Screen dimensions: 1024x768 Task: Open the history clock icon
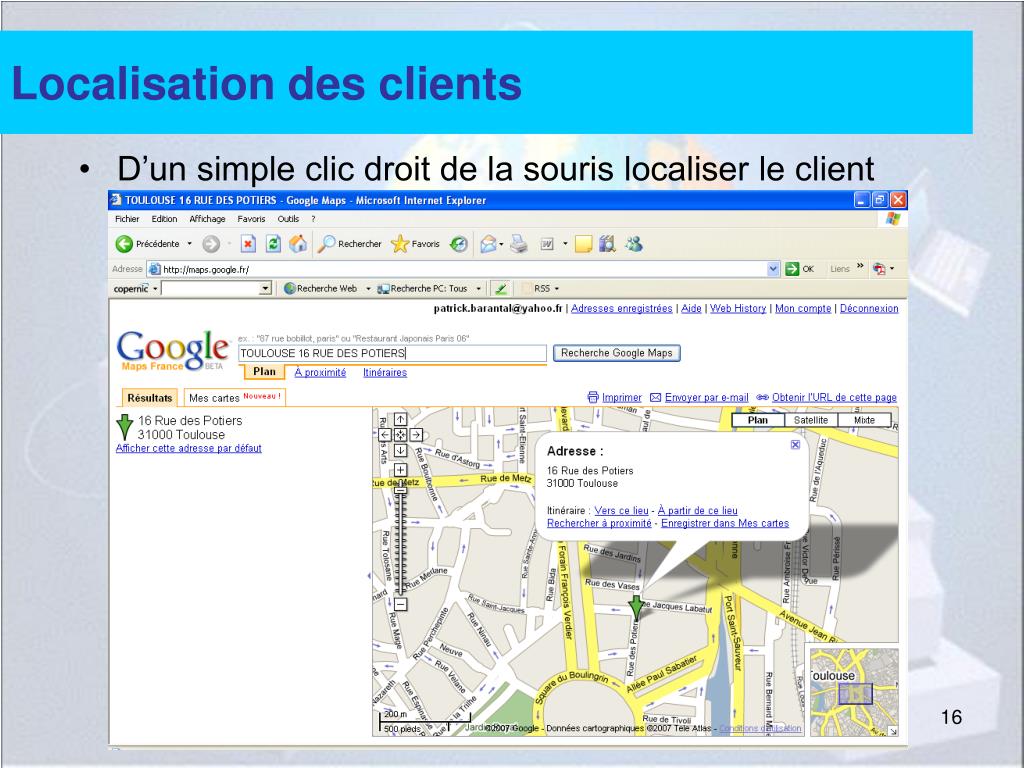(x=459, y=244)
